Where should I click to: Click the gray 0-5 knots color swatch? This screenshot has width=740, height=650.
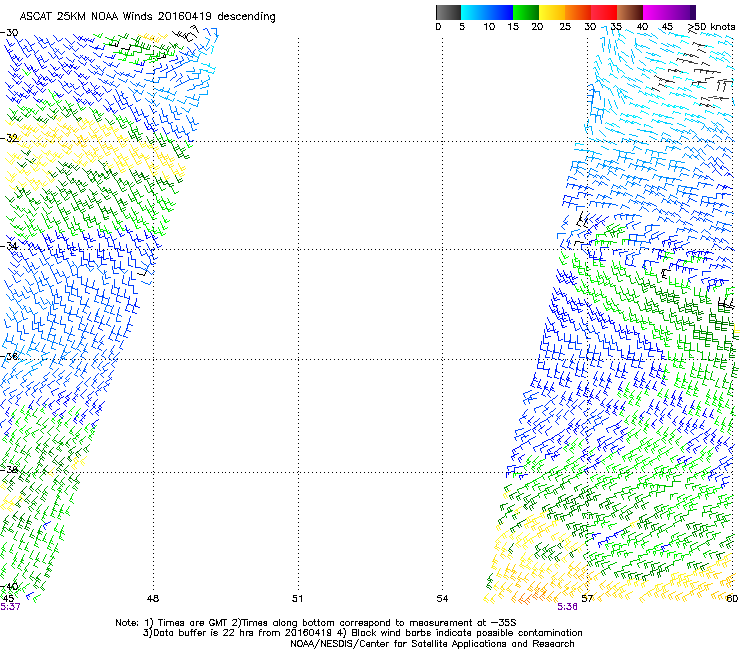coord(448,12)
